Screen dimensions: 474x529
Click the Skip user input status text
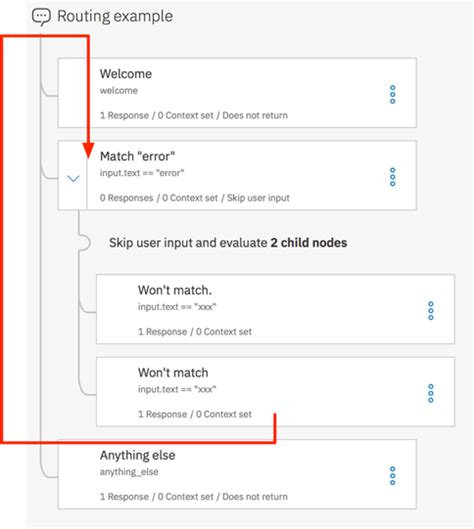pyautogui.click(x=258, y=198)
